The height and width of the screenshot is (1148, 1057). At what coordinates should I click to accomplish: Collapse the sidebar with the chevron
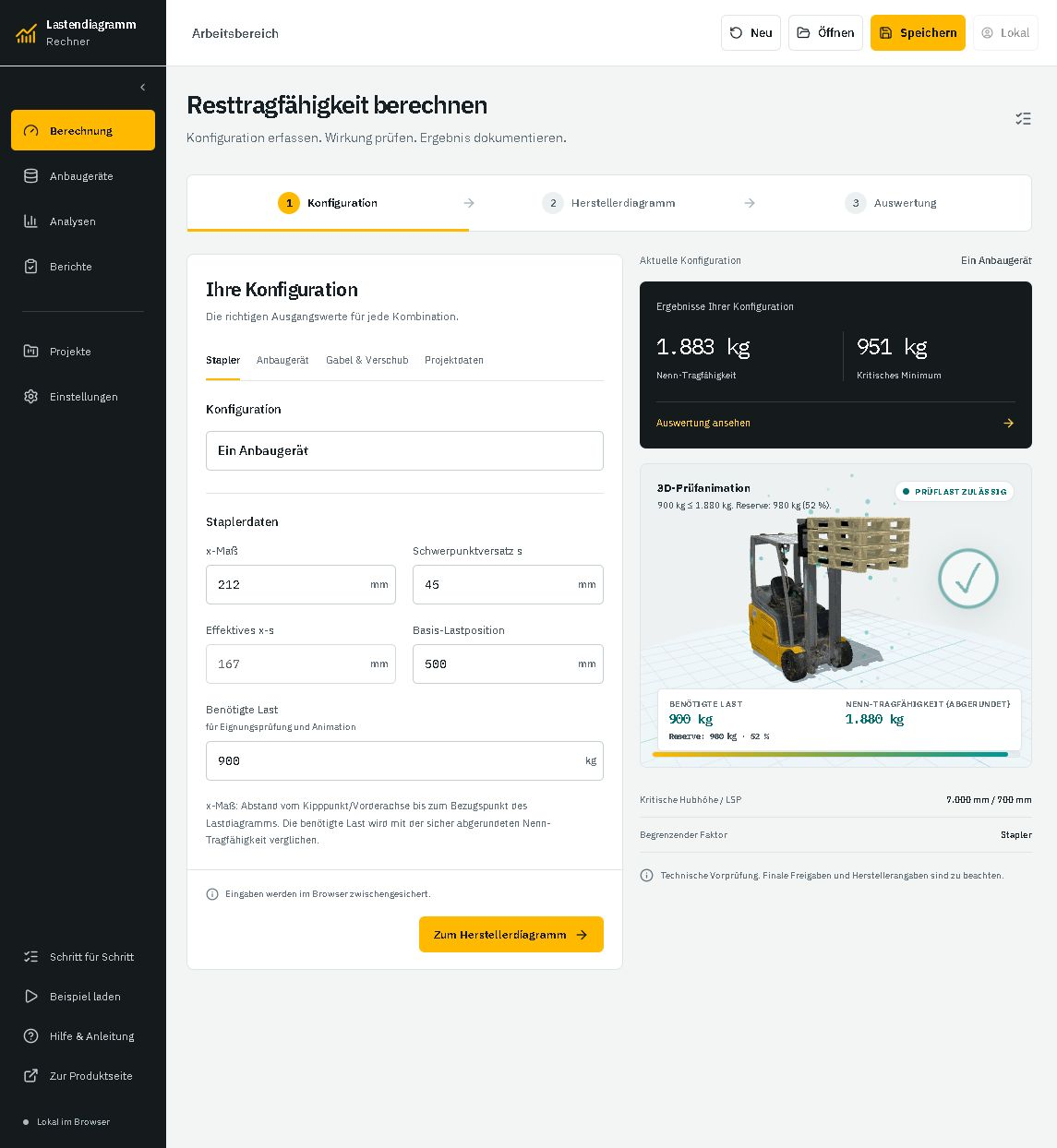143,88
